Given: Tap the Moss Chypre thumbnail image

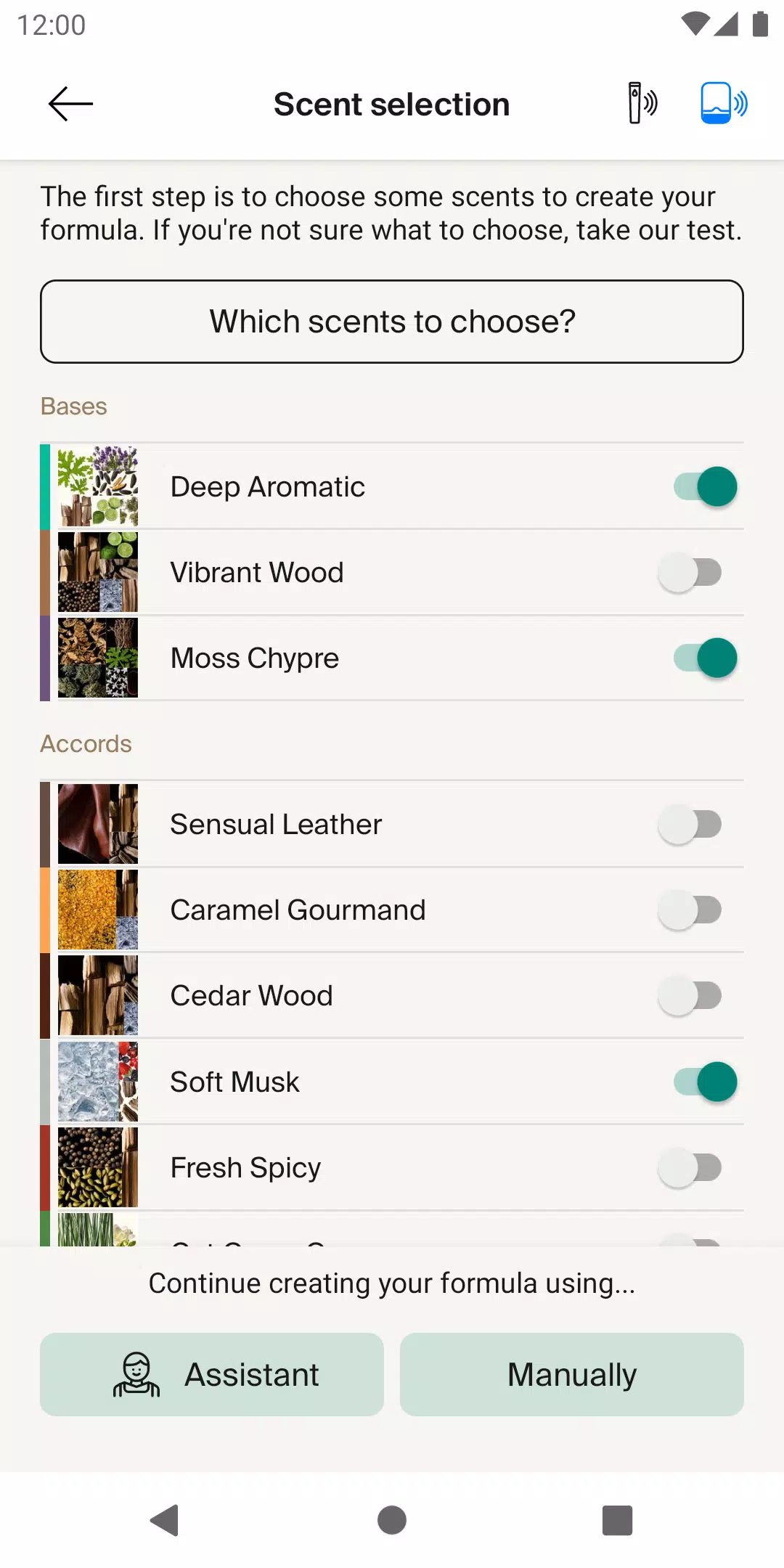Looking at the screenshot, I should click(x=98, y=658).
